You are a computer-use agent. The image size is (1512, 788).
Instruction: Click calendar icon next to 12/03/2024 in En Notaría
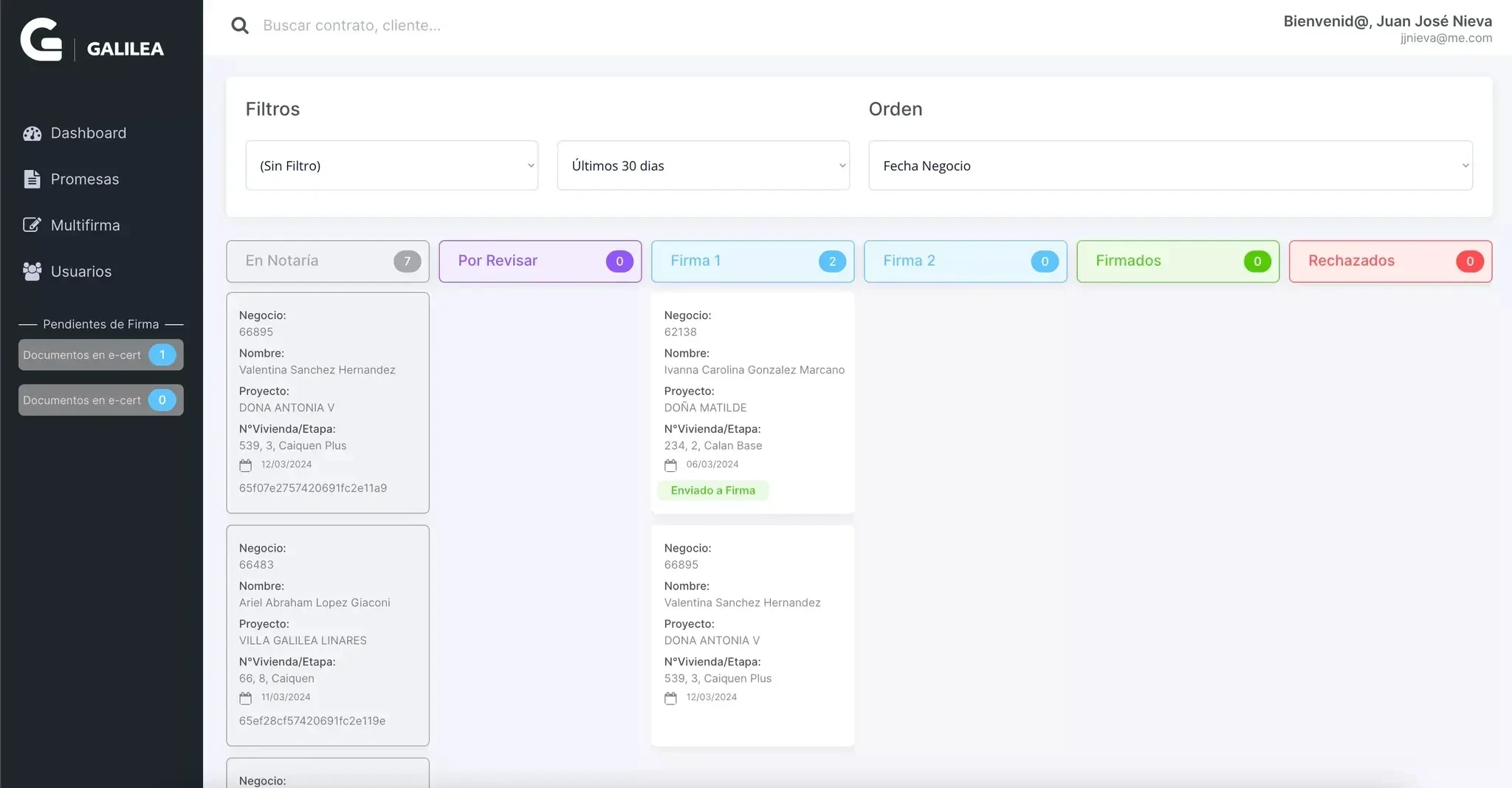(x=246, y=465)
